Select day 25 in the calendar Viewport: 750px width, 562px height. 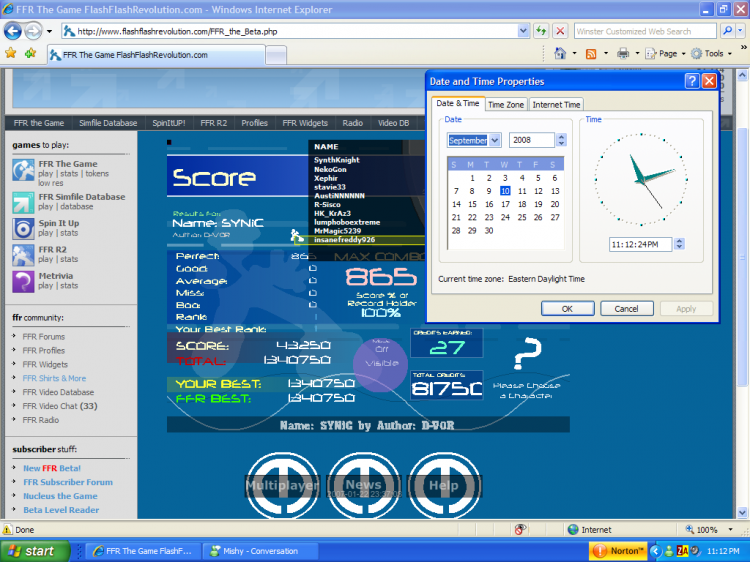523,217
